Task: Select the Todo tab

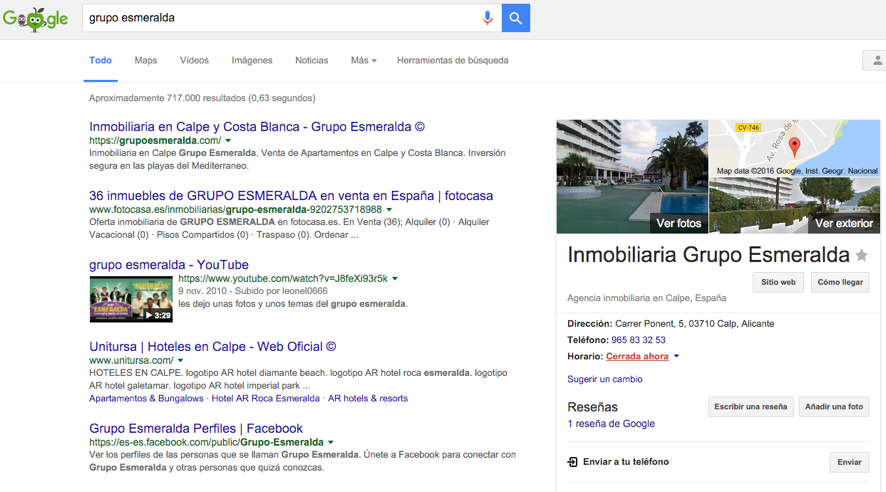Action: click(x=101, y=60)
